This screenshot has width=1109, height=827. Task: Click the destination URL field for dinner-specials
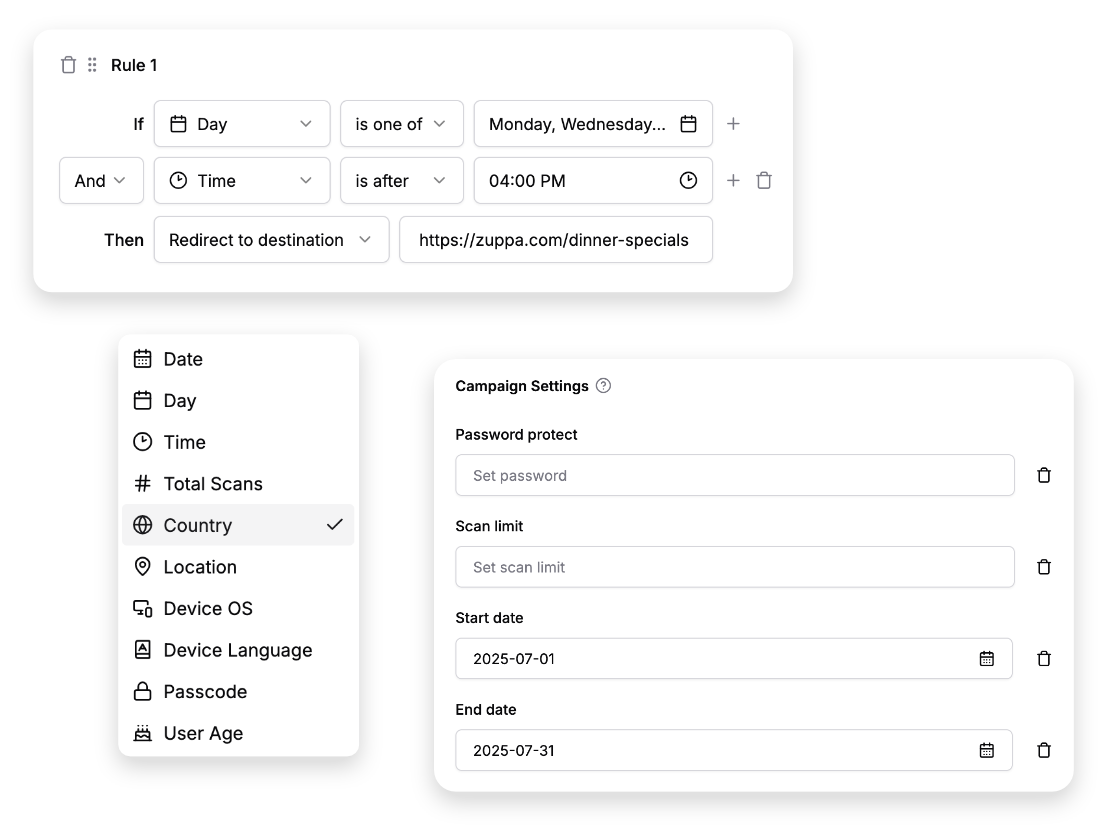pos(555,240)
